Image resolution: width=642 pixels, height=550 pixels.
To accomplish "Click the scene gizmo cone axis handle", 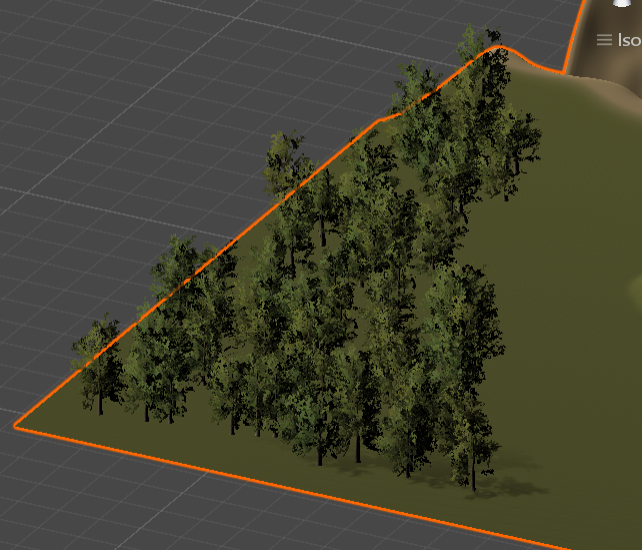I will 622,3.
